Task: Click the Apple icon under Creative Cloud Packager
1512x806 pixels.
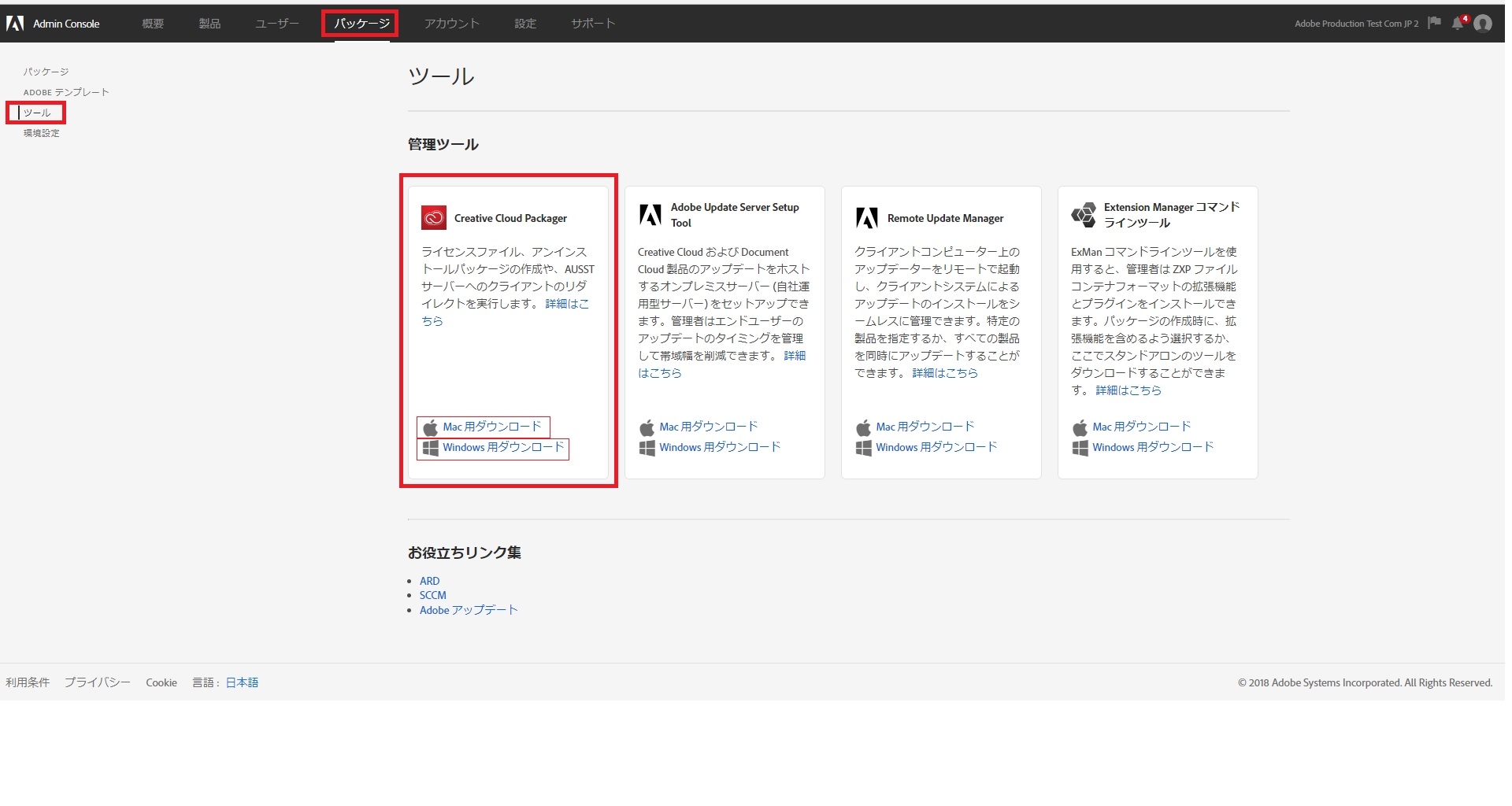Action: pyautogui.click(x=430, y=427)
